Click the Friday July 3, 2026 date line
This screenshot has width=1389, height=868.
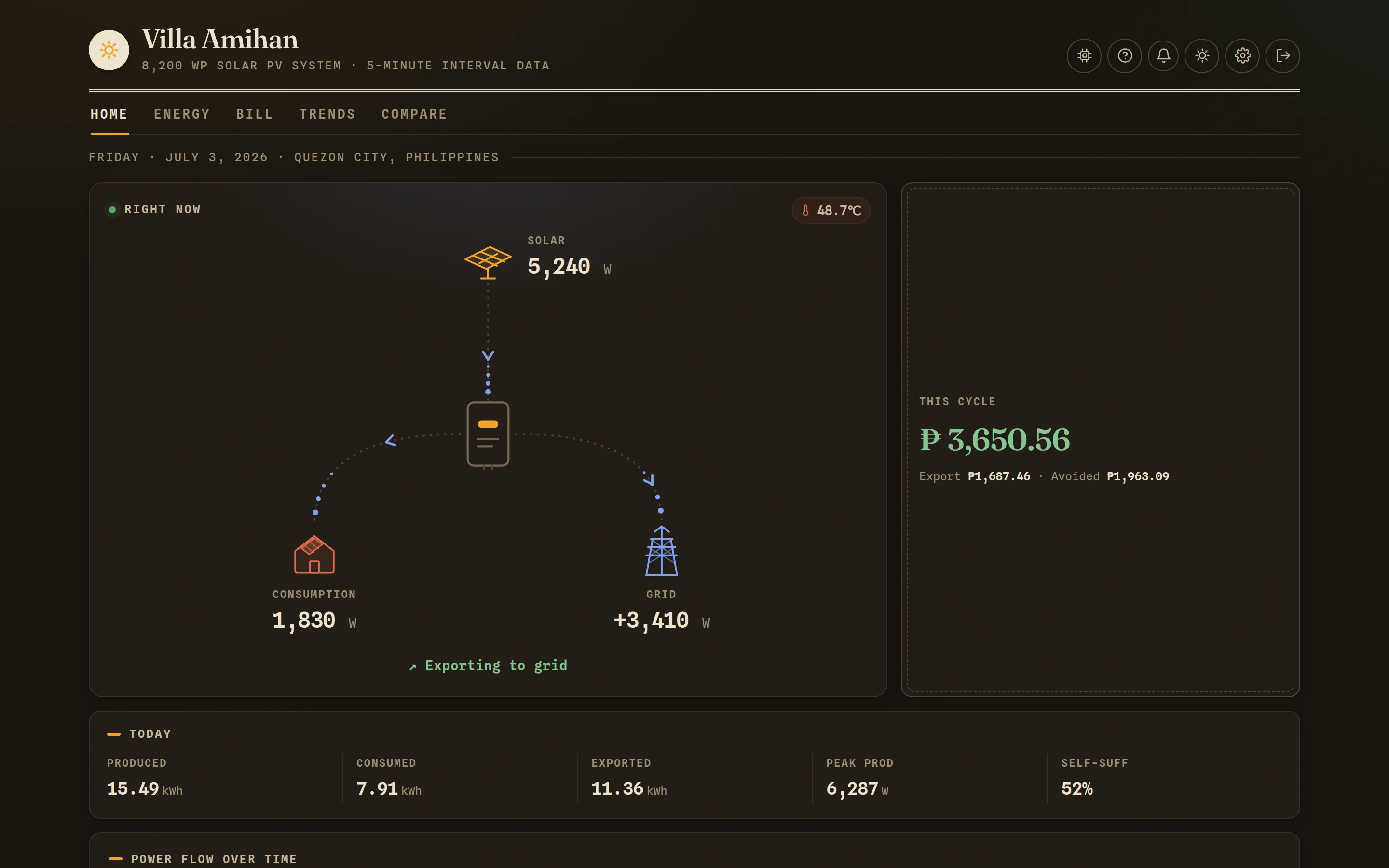[293, 157]
